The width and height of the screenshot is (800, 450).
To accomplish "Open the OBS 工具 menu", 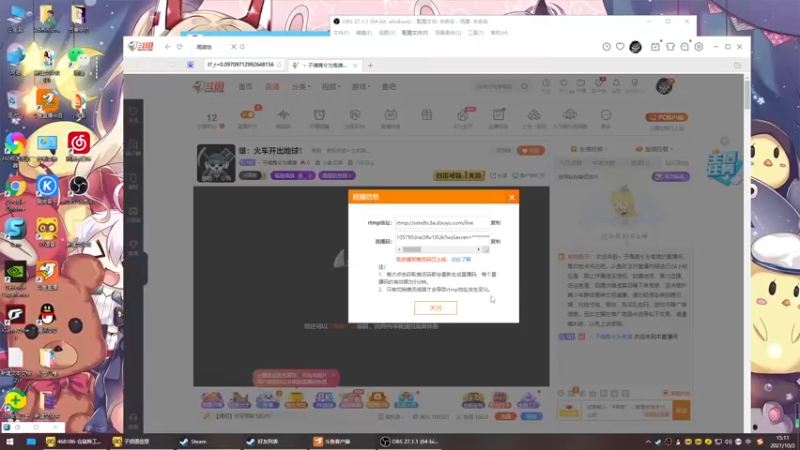I will click(x=476, y=33).
